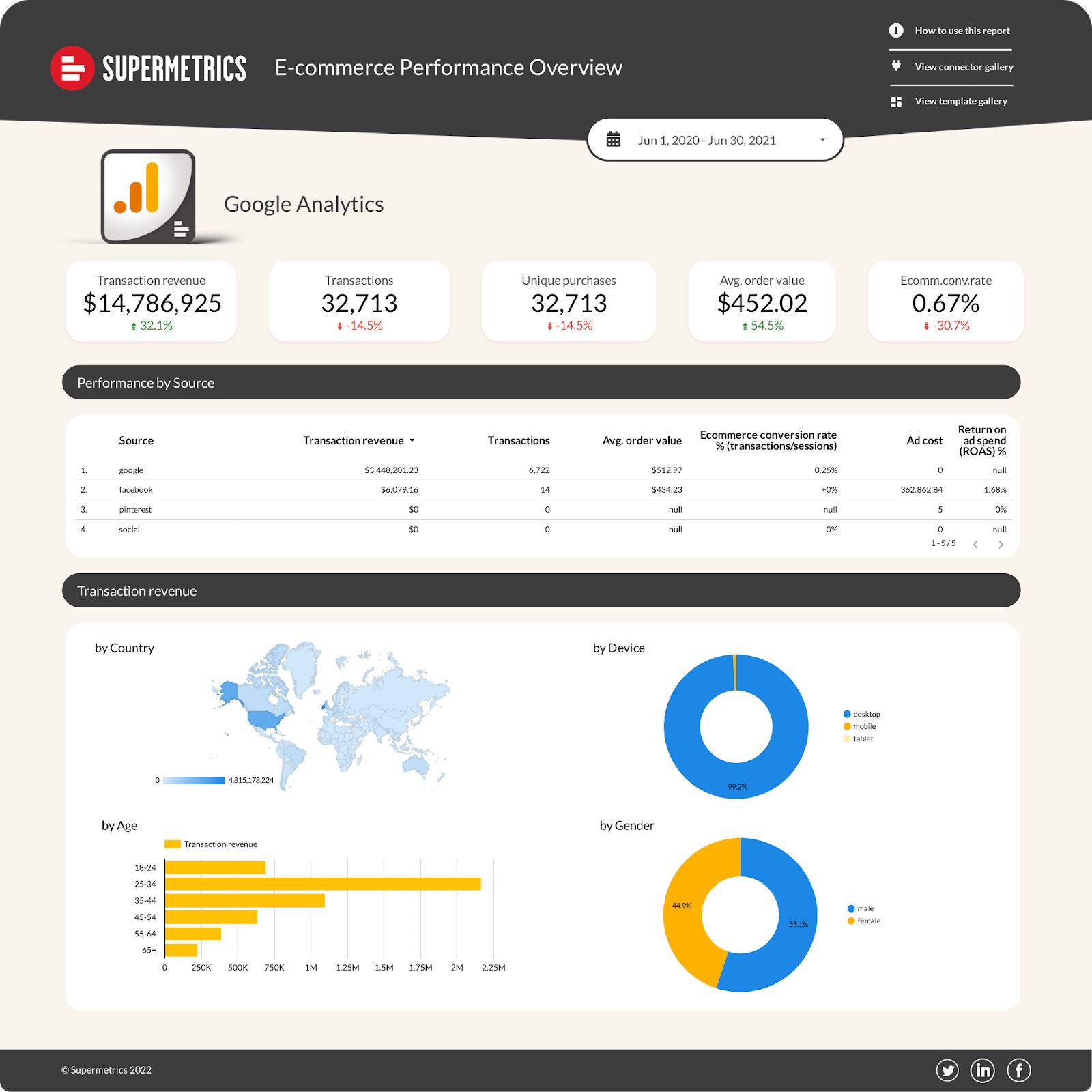Click the 25-34 age bar
Screen dimensions: 1092x1092
tap(323, 884)
